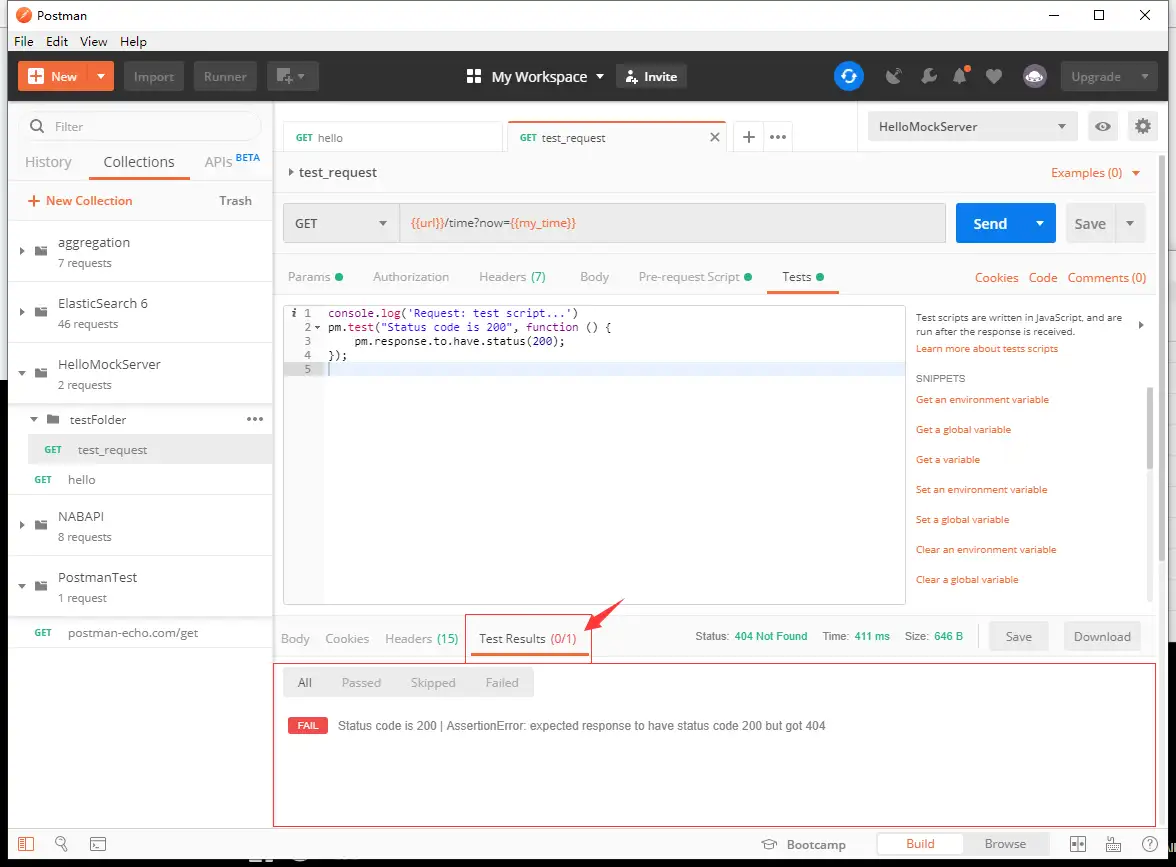Open Learn more about tests scripts link
Screen dimensions: 1176x867
point(986,349)
